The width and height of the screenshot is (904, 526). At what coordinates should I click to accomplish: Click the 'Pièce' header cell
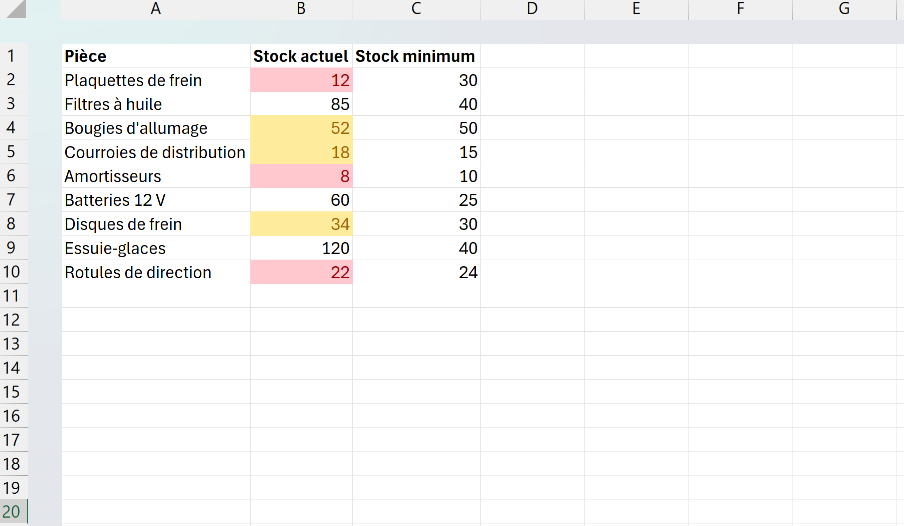point(156,56)
